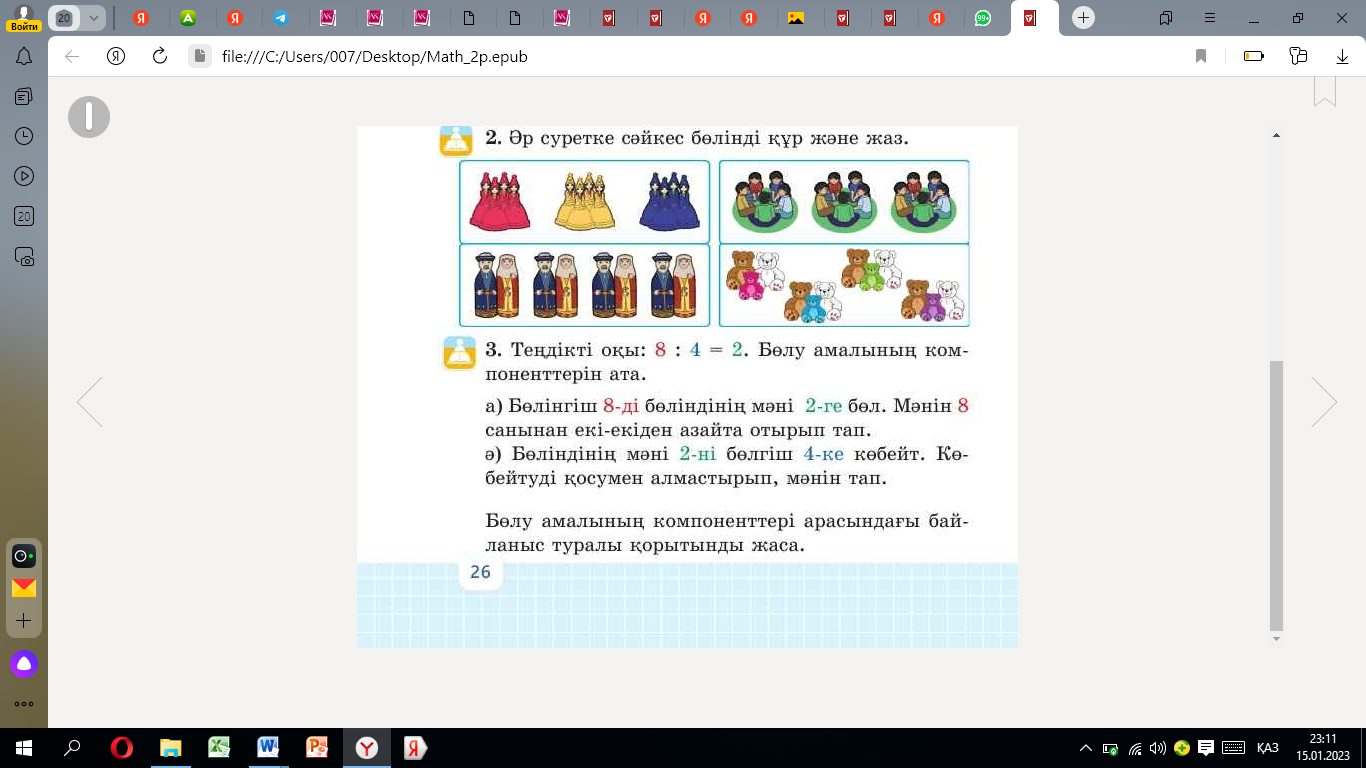Reload the current page
Screen dimensions: 1366x768
[x=159, y=57]
